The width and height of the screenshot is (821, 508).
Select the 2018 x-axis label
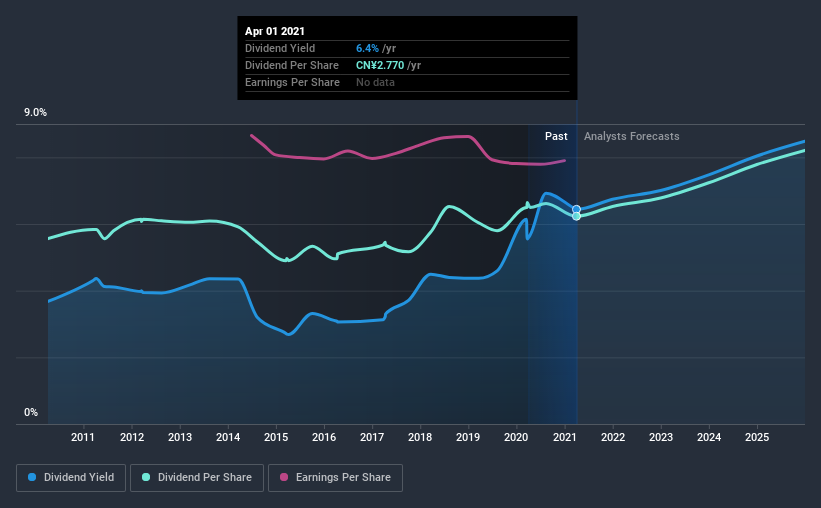420,437
